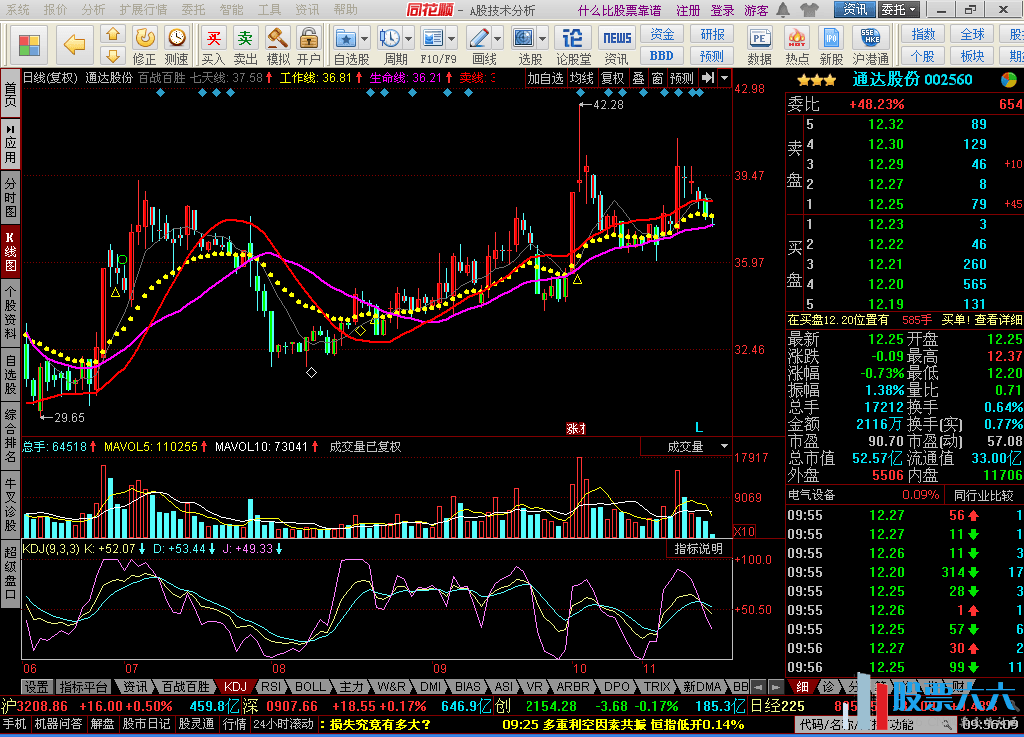The width and height of the screenshot is (1024, 737).
Task: Click the 修正 refresh icon
Action: [x=144, y=38]
